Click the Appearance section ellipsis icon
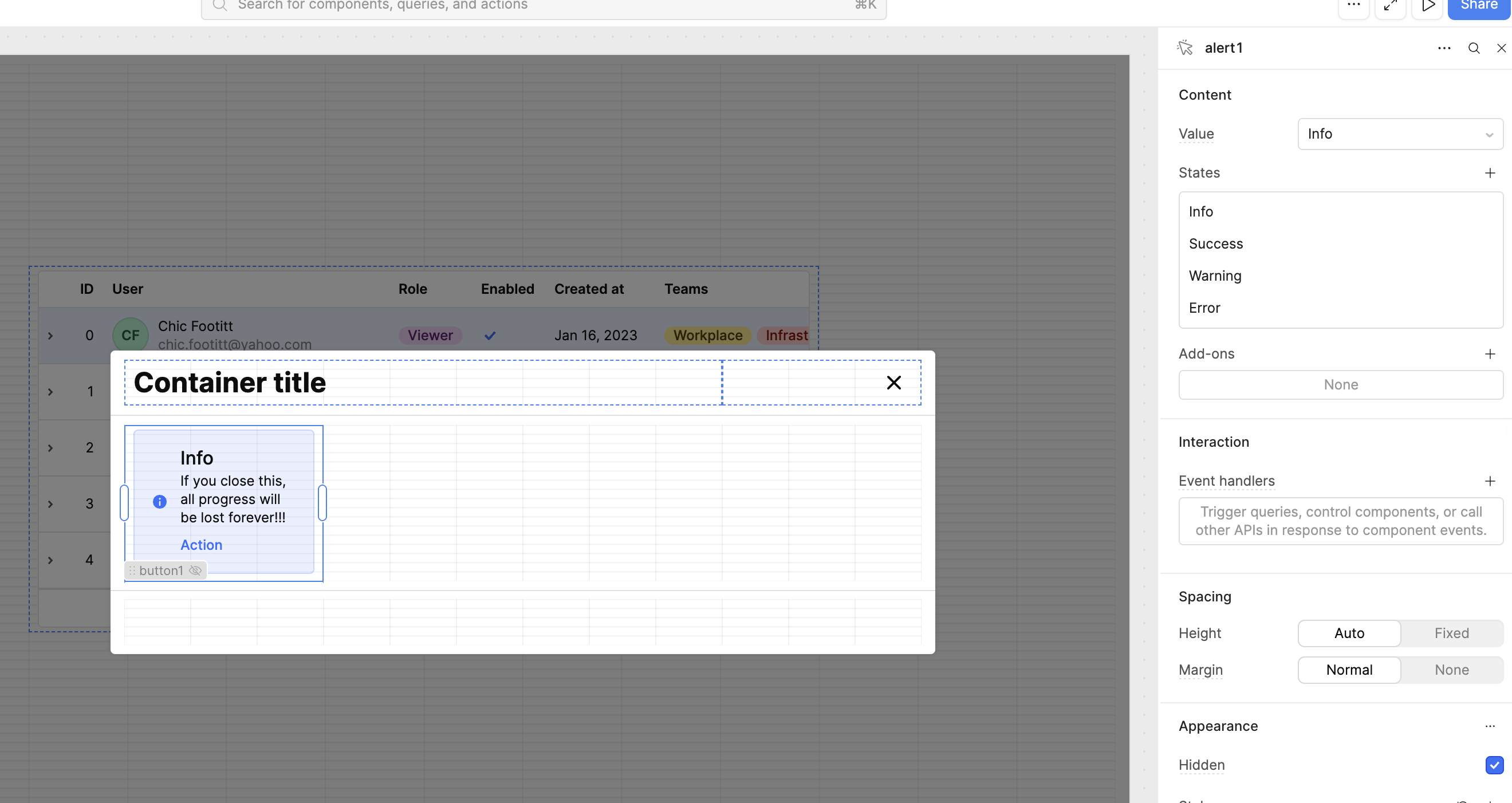 pyautogui.click(x=1490, y=726)
